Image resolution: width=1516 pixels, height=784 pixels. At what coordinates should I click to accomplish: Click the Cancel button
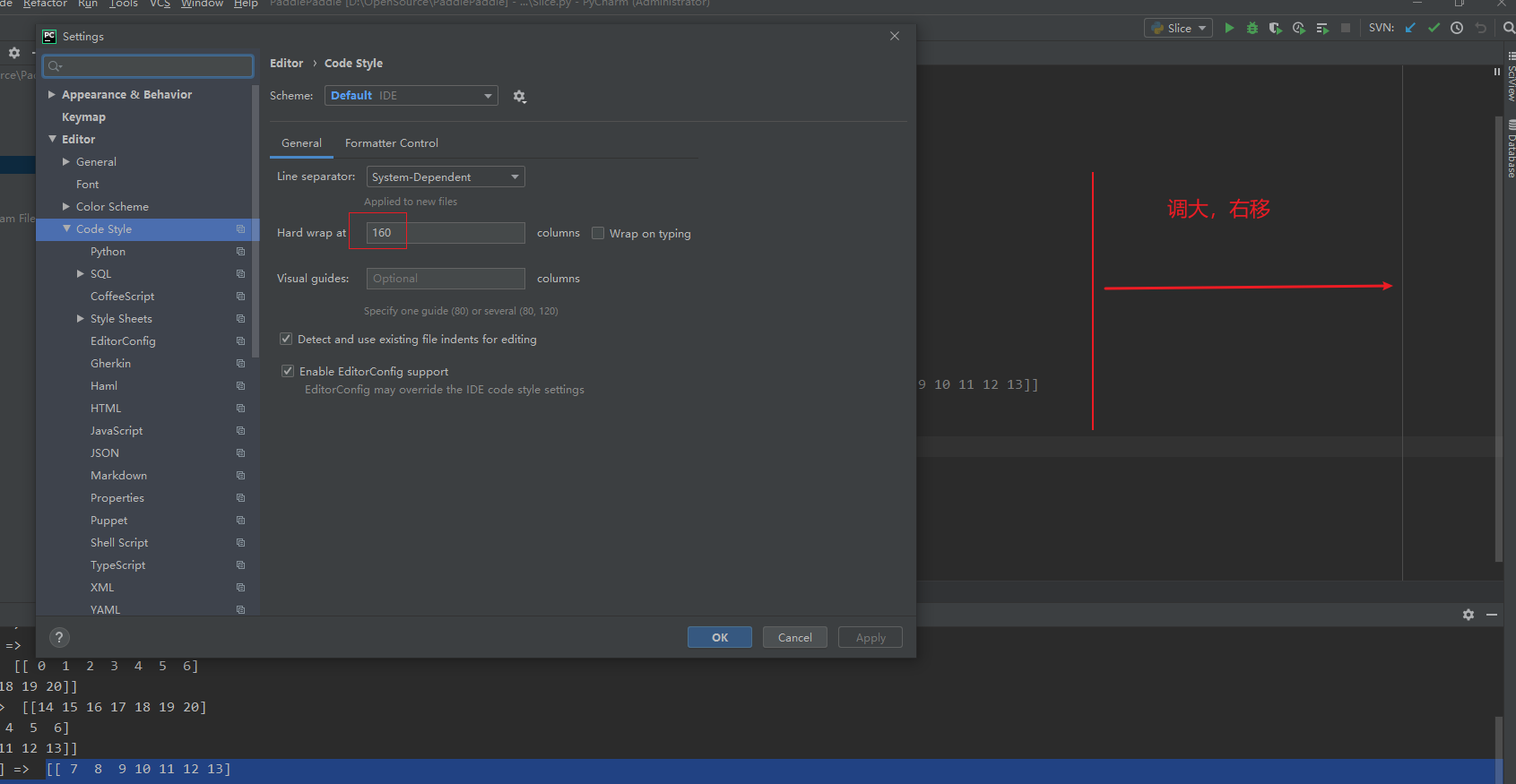pyautogui.click(x=795, y=637)
